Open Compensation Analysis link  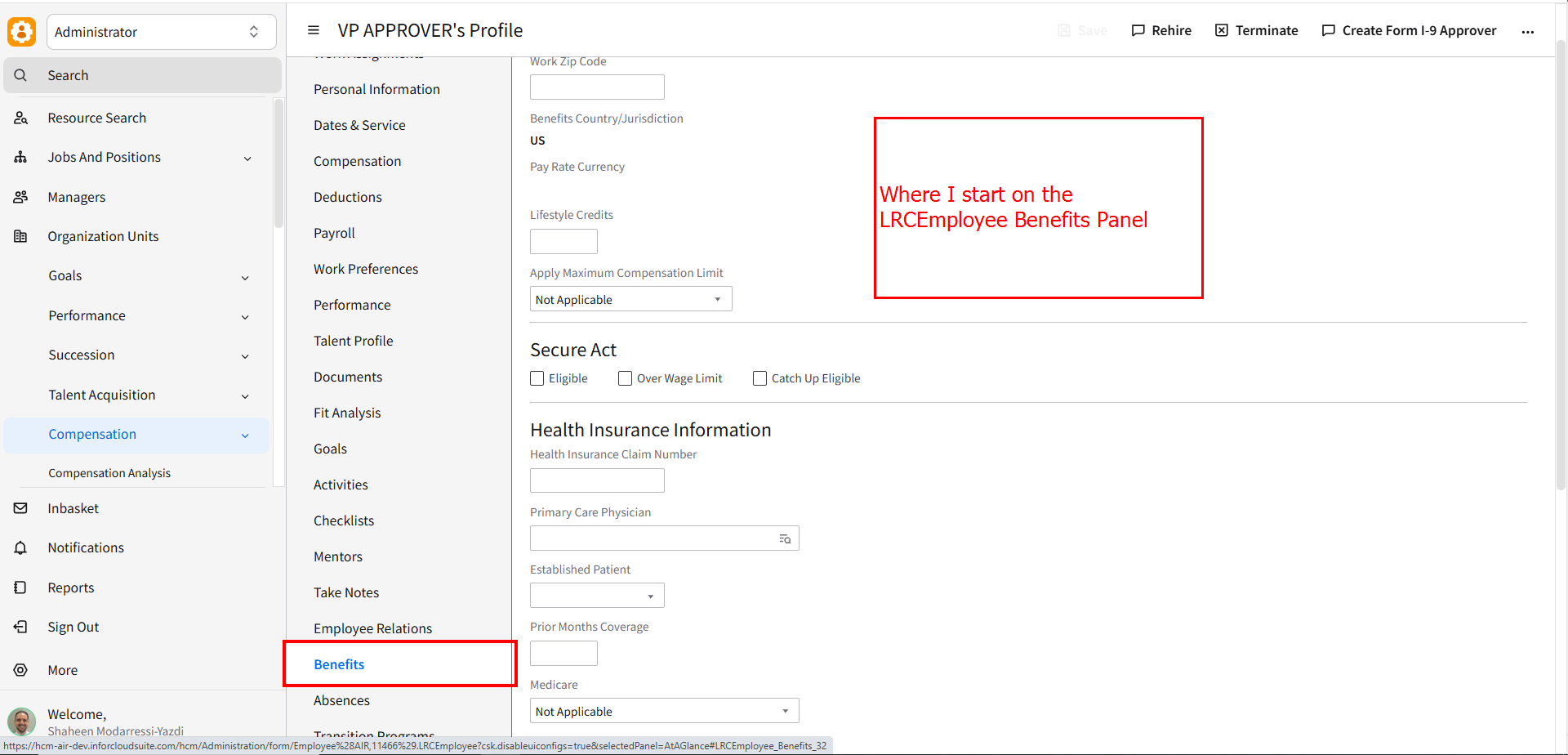tap(109, 473)
